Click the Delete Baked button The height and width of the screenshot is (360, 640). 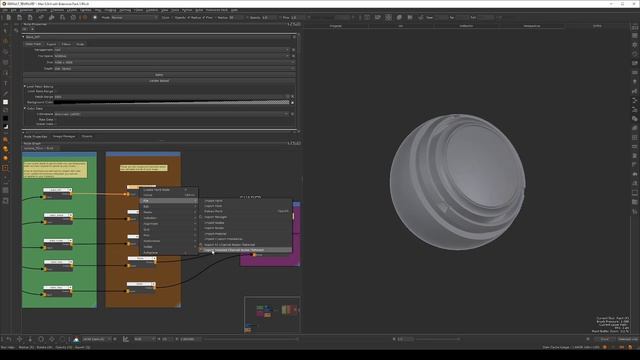159,81
